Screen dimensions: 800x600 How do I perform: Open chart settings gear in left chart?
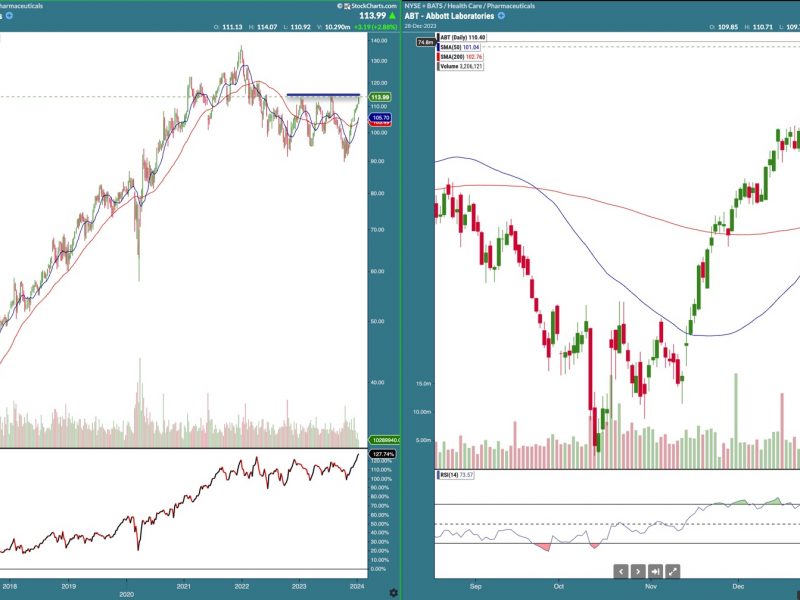pyautogui.click(x=393, y=592)
